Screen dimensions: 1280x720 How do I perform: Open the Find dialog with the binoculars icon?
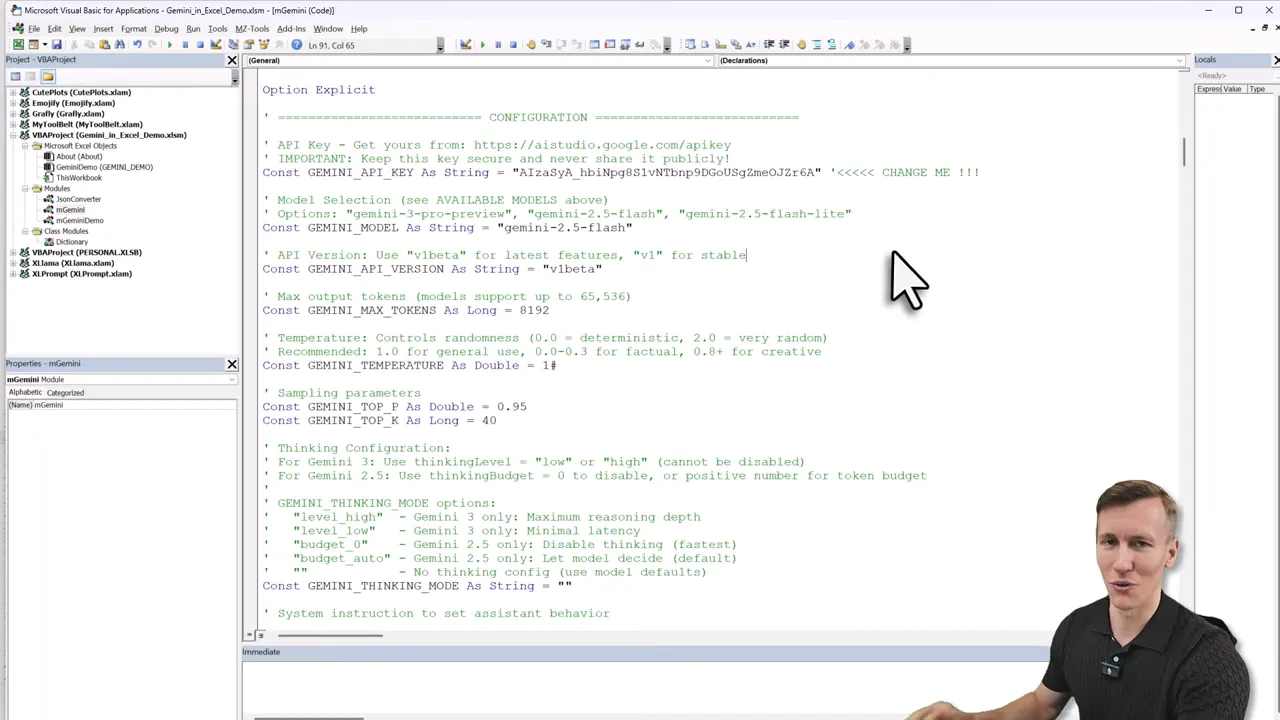pos(120,44)
